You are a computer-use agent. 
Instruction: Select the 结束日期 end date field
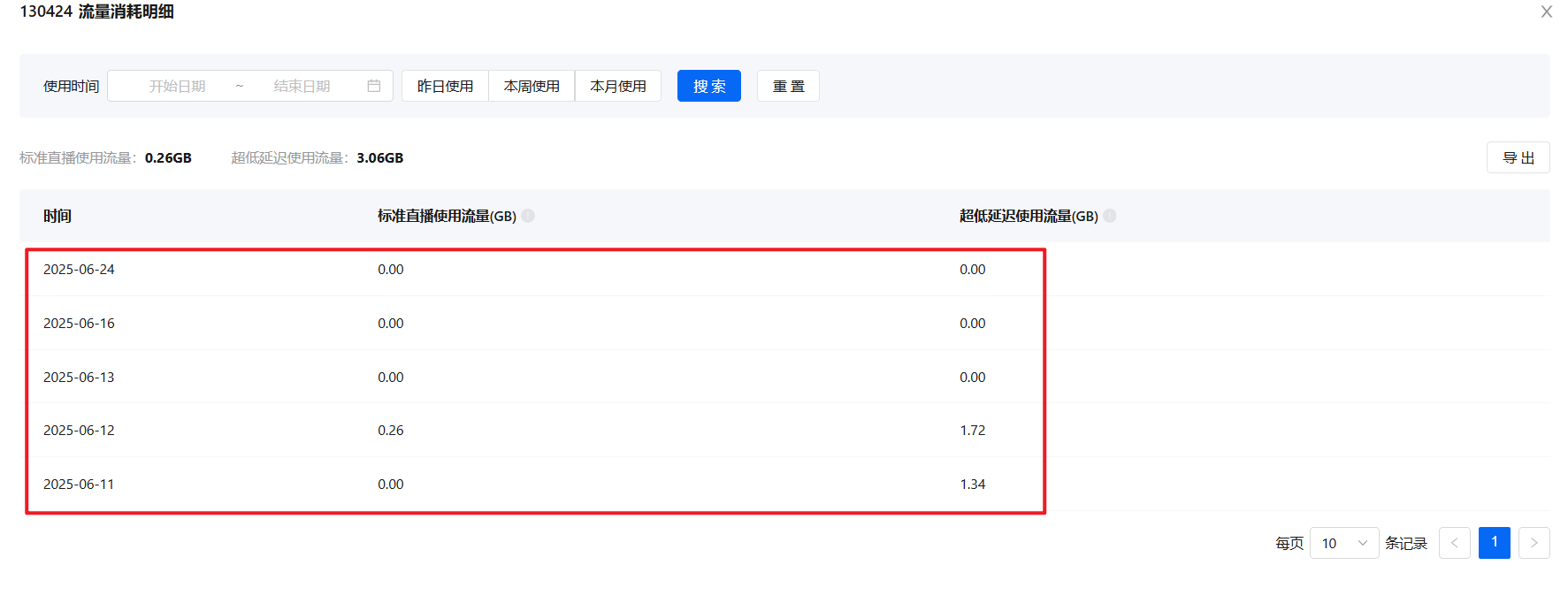pyautogui.click(x=302, y=86)
